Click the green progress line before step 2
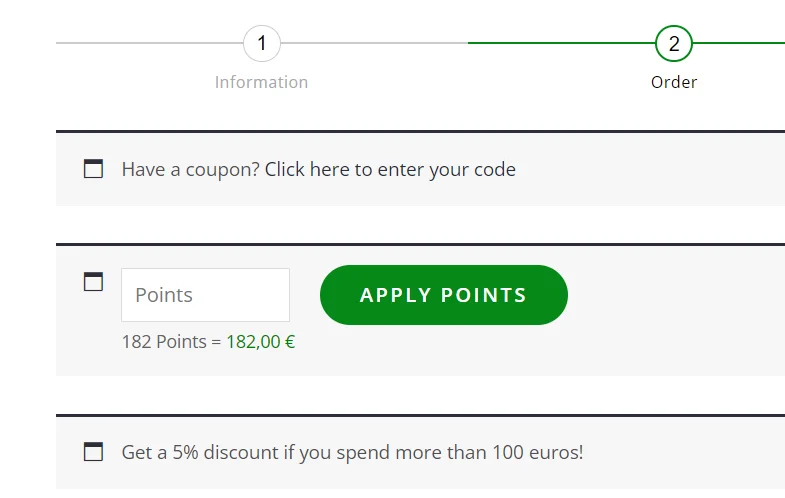 point(561,43)
